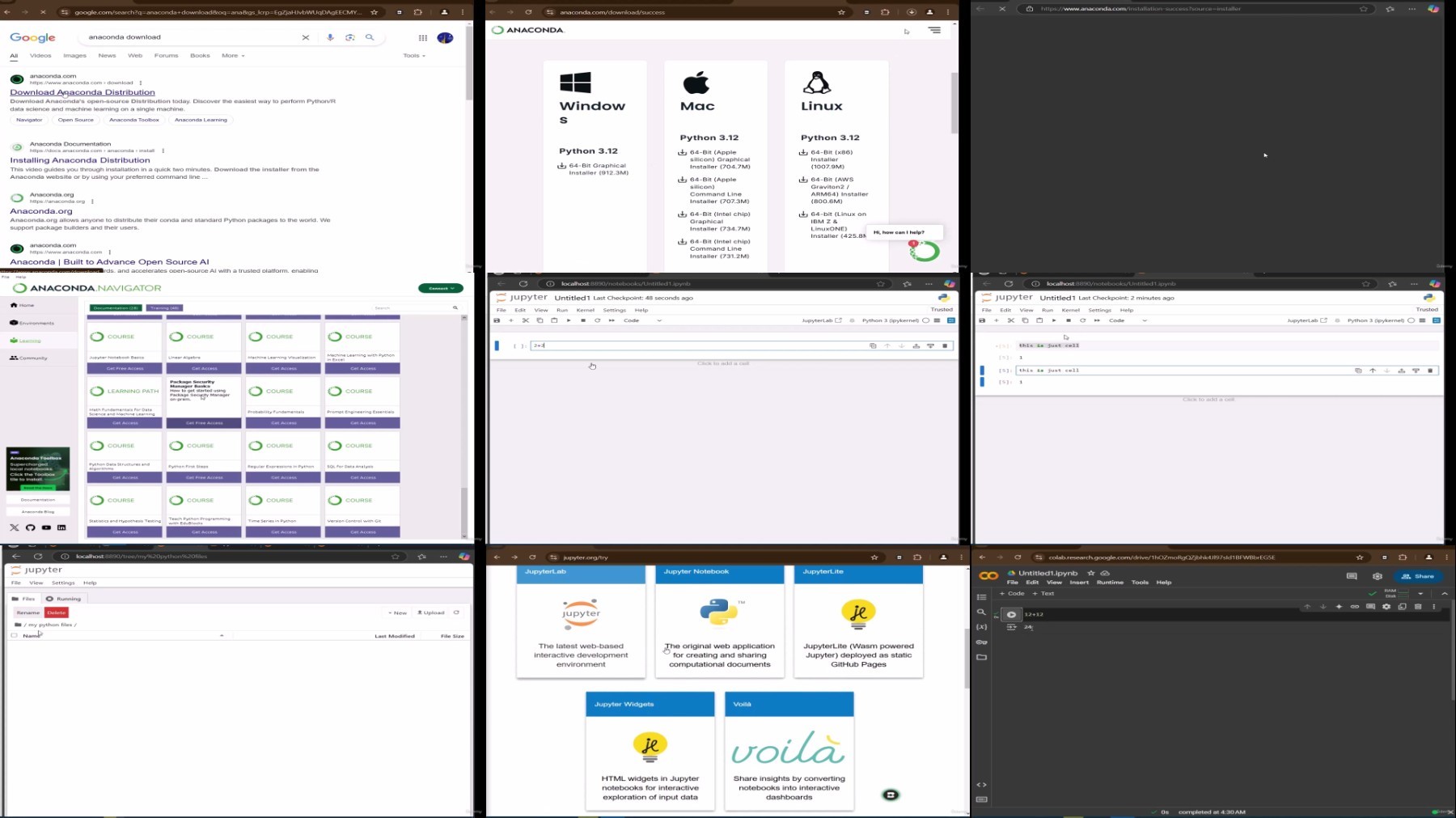The width and height of the screenshot is (1456, 818).
Task: Tick the select-all checkbox beside Name column
Action: [14, 636]
